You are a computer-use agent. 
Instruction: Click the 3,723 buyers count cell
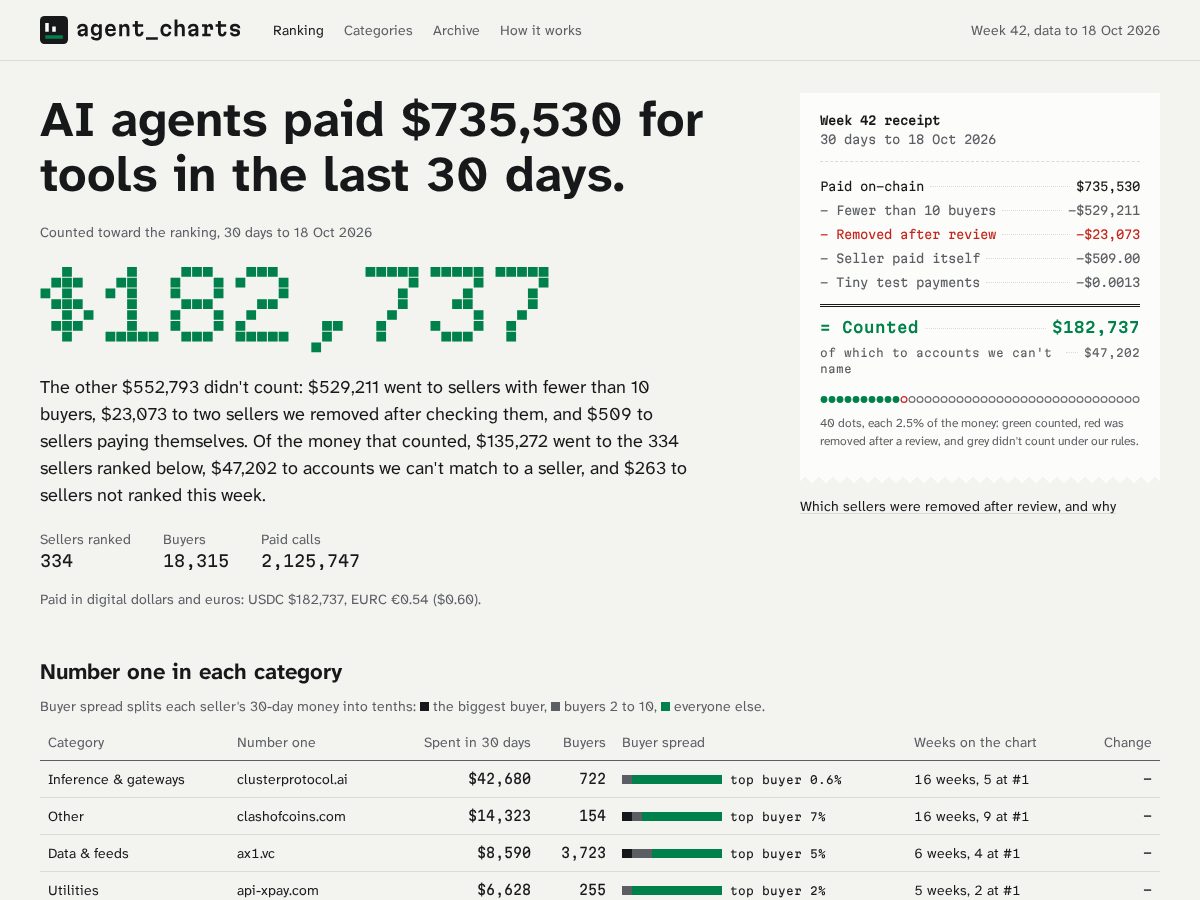pos(583,853)
